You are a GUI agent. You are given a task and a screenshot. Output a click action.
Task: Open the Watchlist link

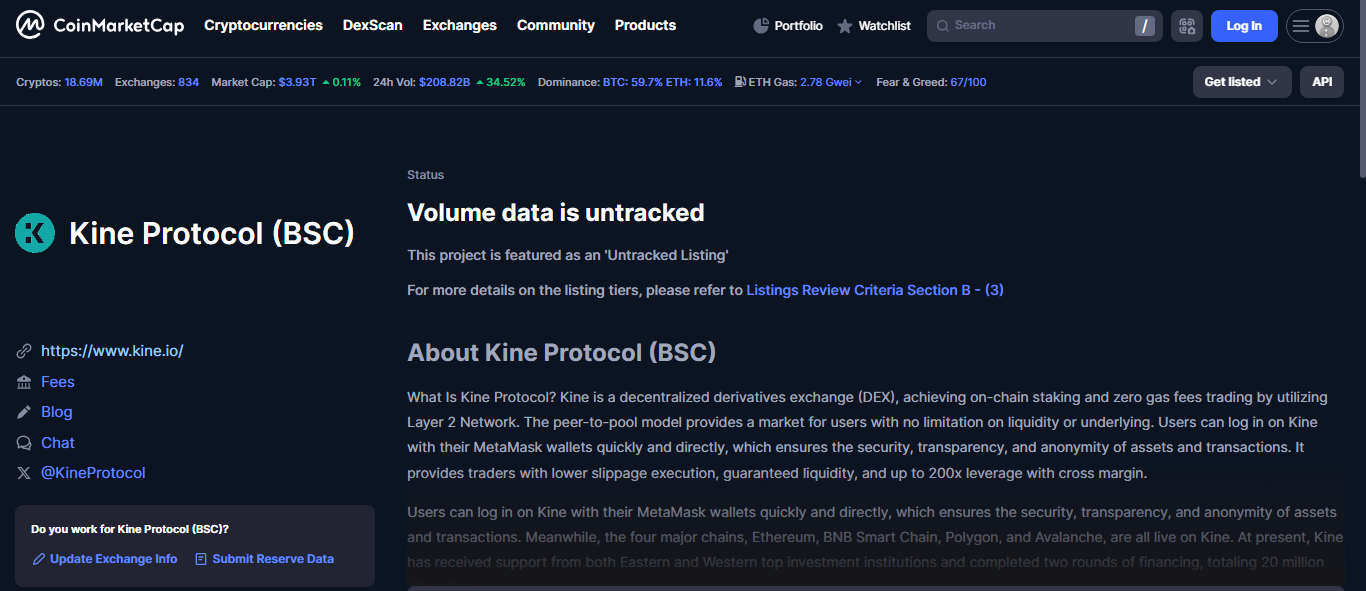[874, 26]
